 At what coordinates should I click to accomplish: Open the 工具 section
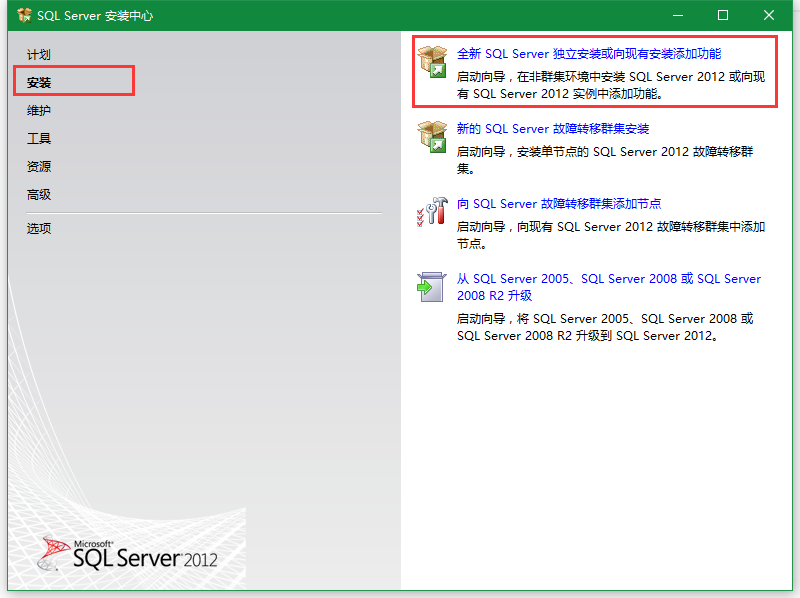(x=39, y=139)
